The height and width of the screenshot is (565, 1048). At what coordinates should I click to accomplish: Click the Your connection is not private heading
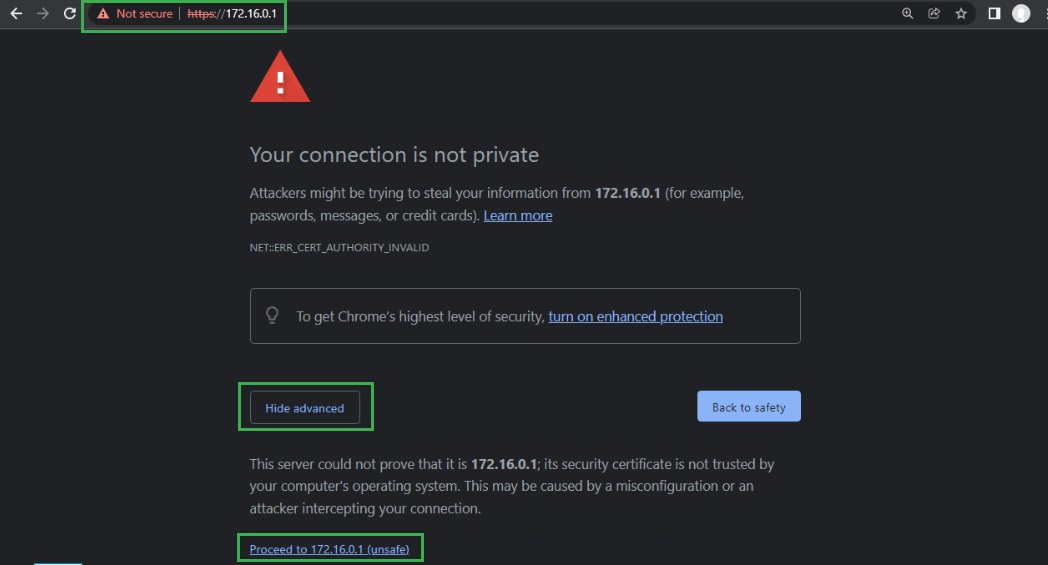tap(394, 155)
